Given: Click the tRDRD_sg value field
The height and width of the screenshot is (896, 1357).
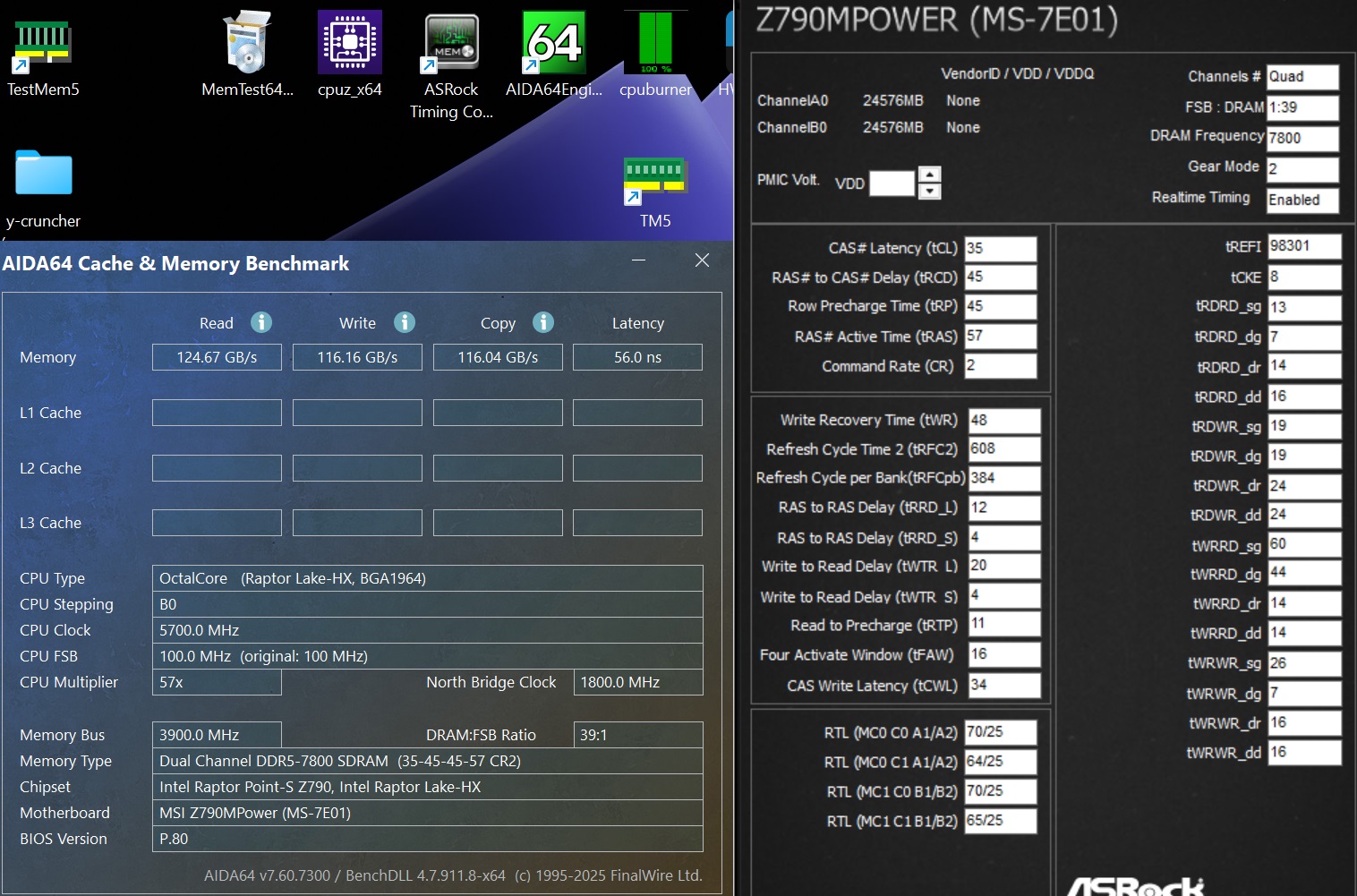Looking at the screenshot, I should 1305,307.
